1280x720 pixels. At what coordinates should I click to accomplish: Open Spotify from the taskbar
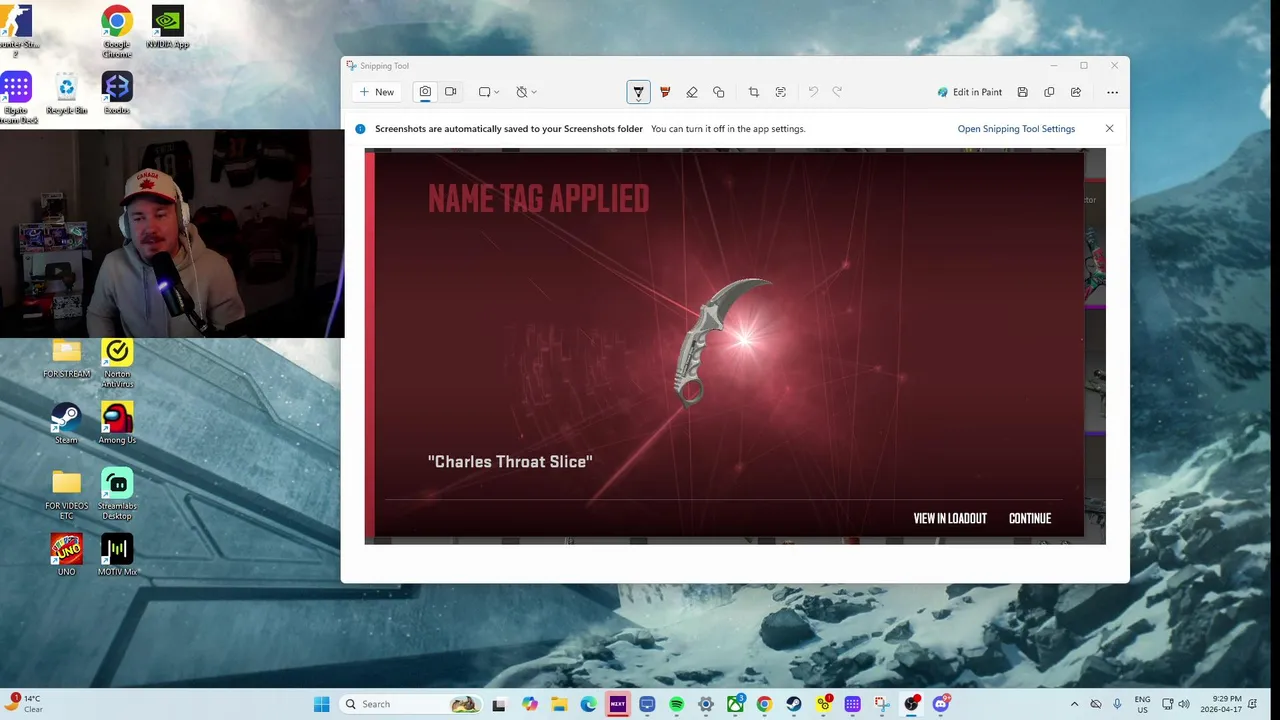pyautogui.click(x=676, y=704)
